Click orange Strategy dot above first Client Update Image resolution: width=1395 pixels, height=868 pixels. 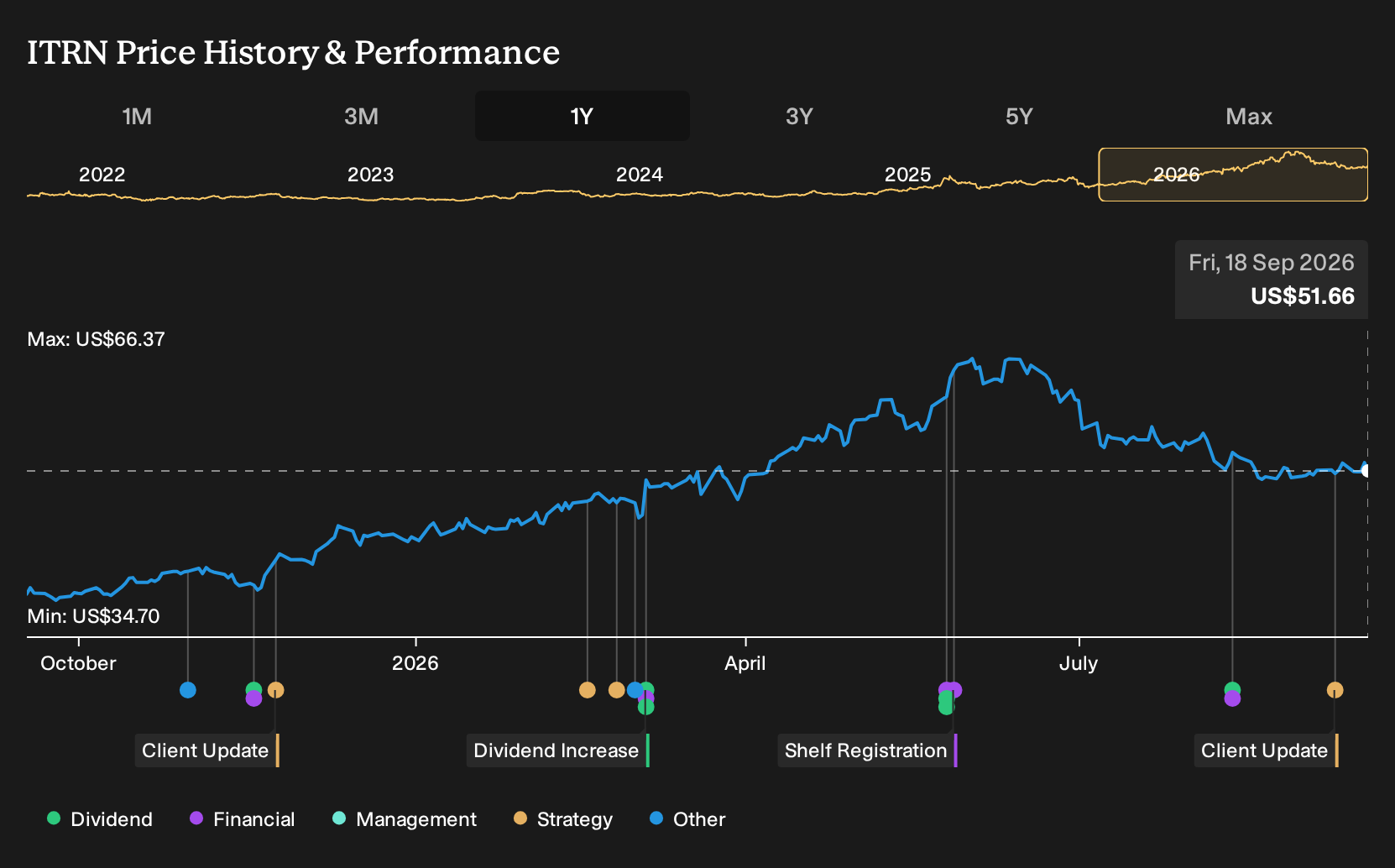tap(276, 690)
